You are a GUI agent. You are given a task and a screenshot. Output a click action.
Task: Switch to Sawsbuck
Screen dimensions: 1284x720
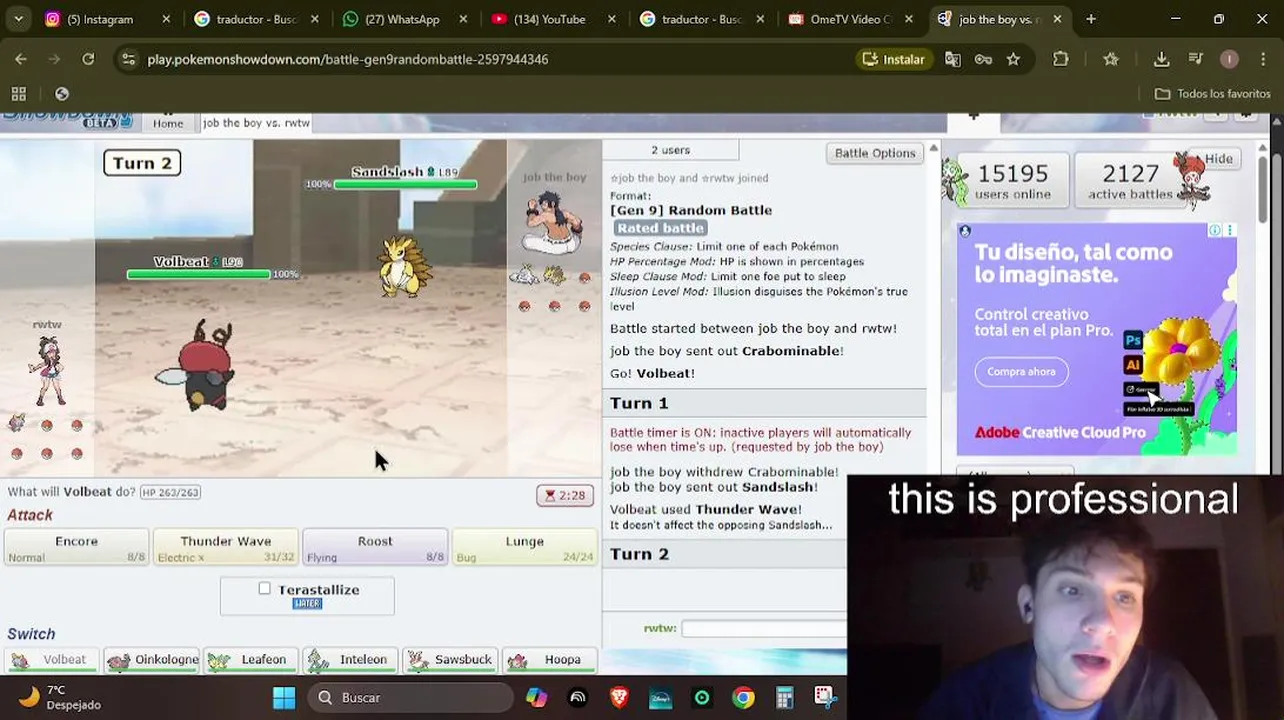[450, 660]
